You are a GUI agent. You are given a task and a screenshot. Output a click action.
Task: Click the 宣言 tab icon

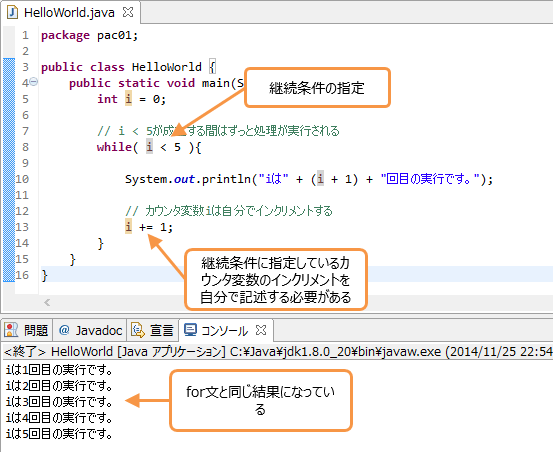pyautogui.click(x=138, y=330)
